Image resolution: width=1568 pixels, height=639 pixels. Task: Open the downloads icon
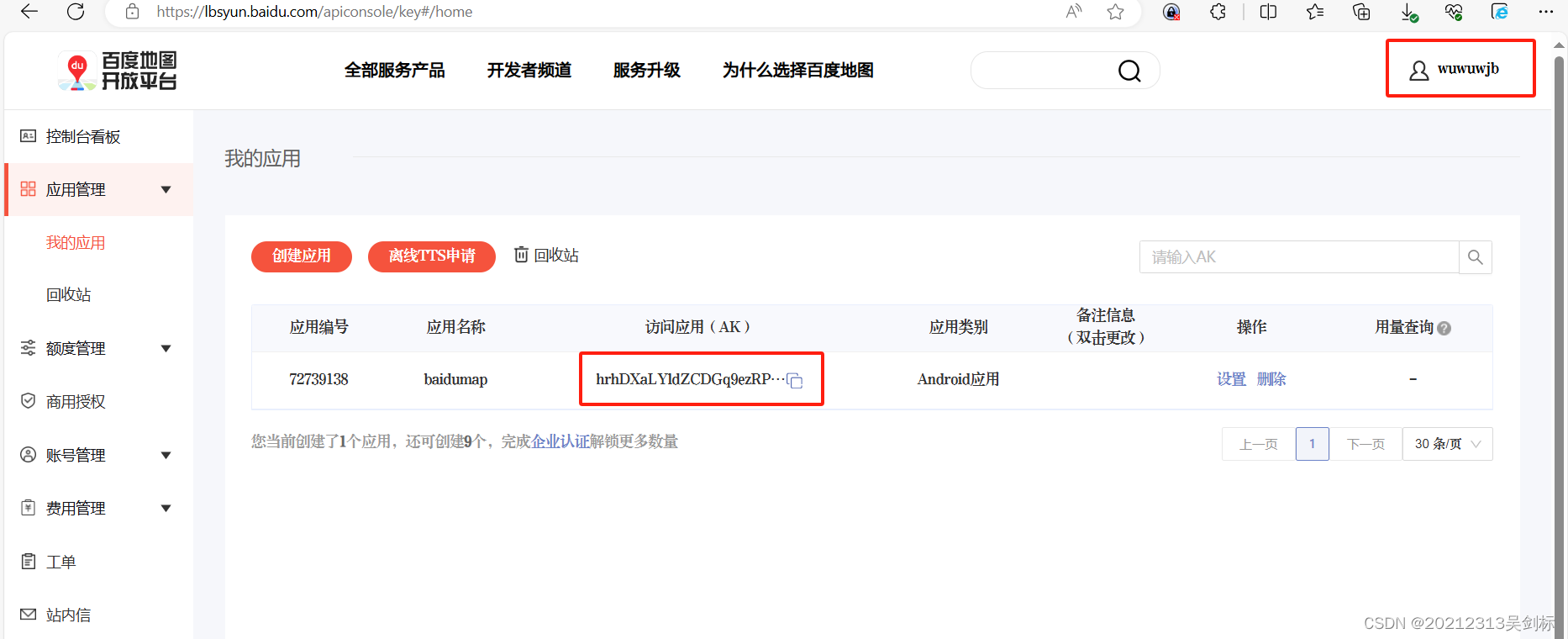[1409, 12]
